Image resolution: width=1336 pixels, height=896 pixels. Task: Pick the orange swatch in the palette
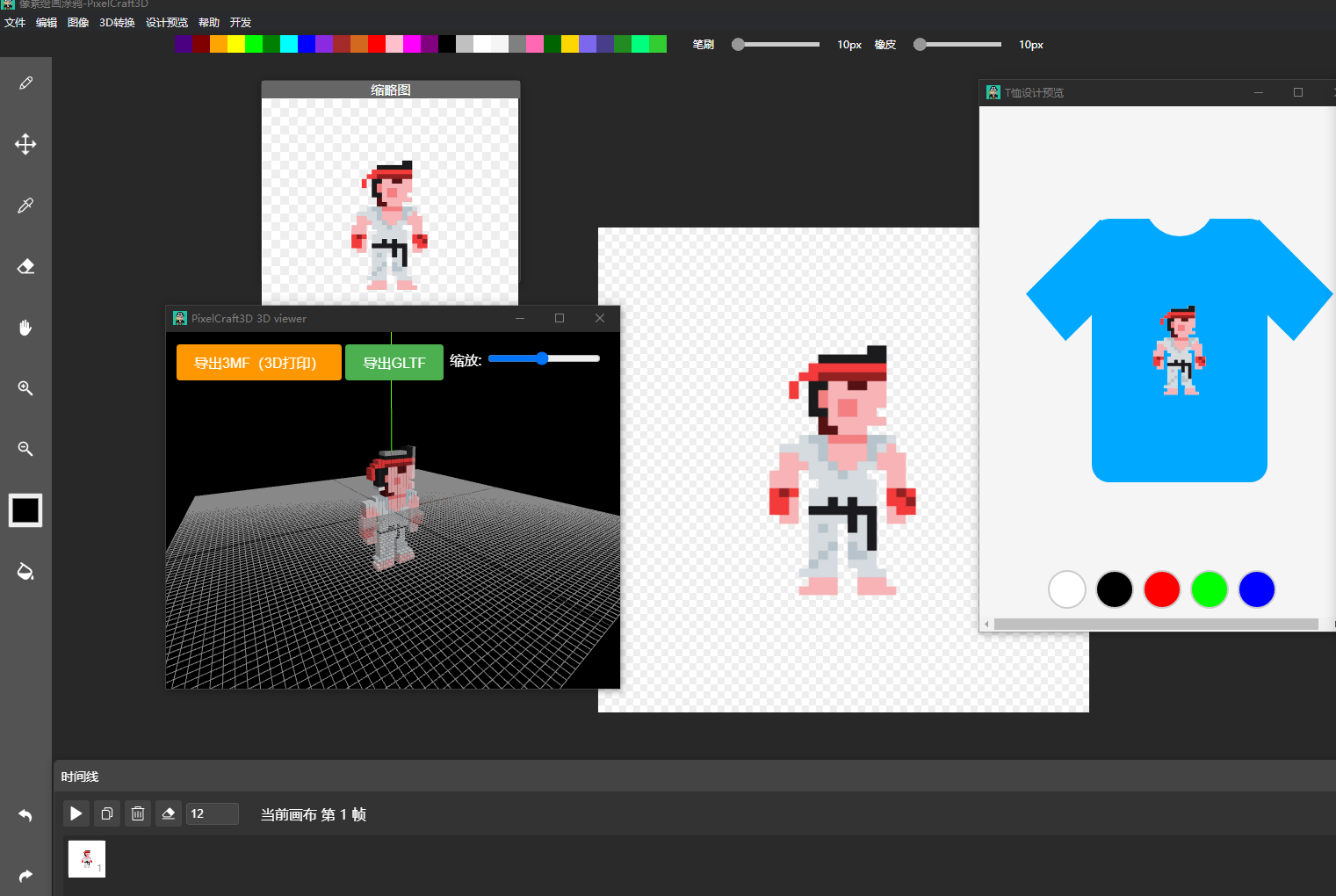pyautogui.click(x=219, y=44)
